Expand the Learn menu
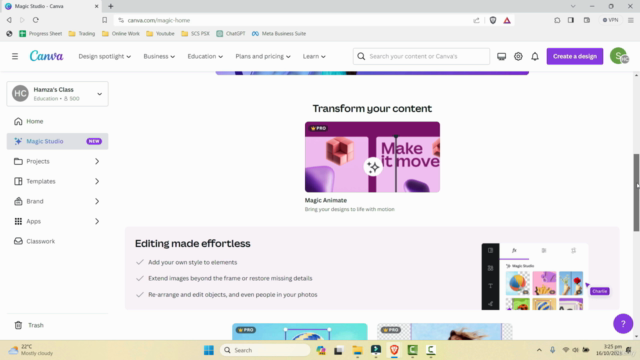 coord(314,56)
